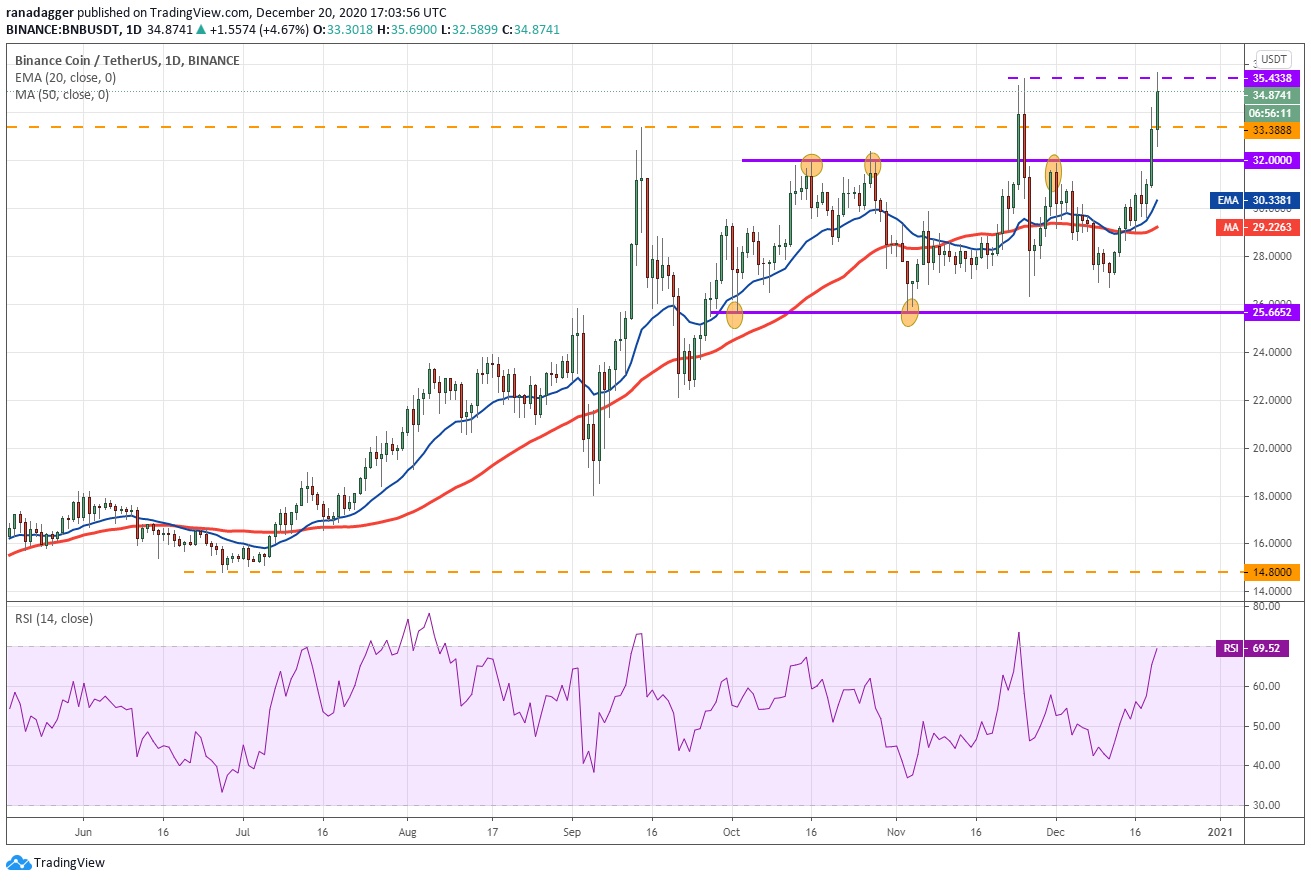This screenshot has width=1311, height=881.
Task: Click the purple RSI badge
Action: point(1230,649)
